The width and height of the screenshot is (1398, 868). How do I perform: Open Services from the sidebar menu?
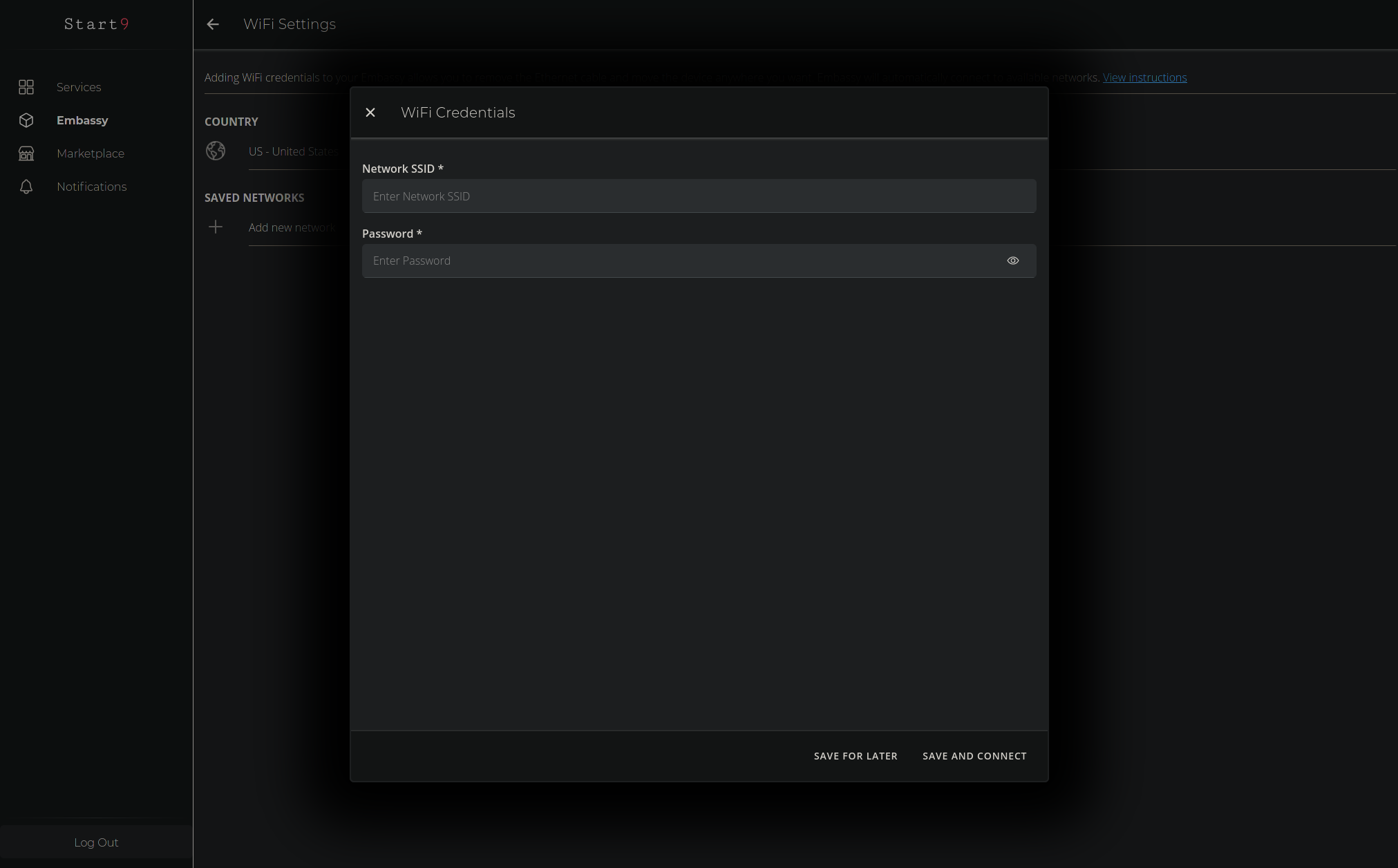click(x=79, y=87)
